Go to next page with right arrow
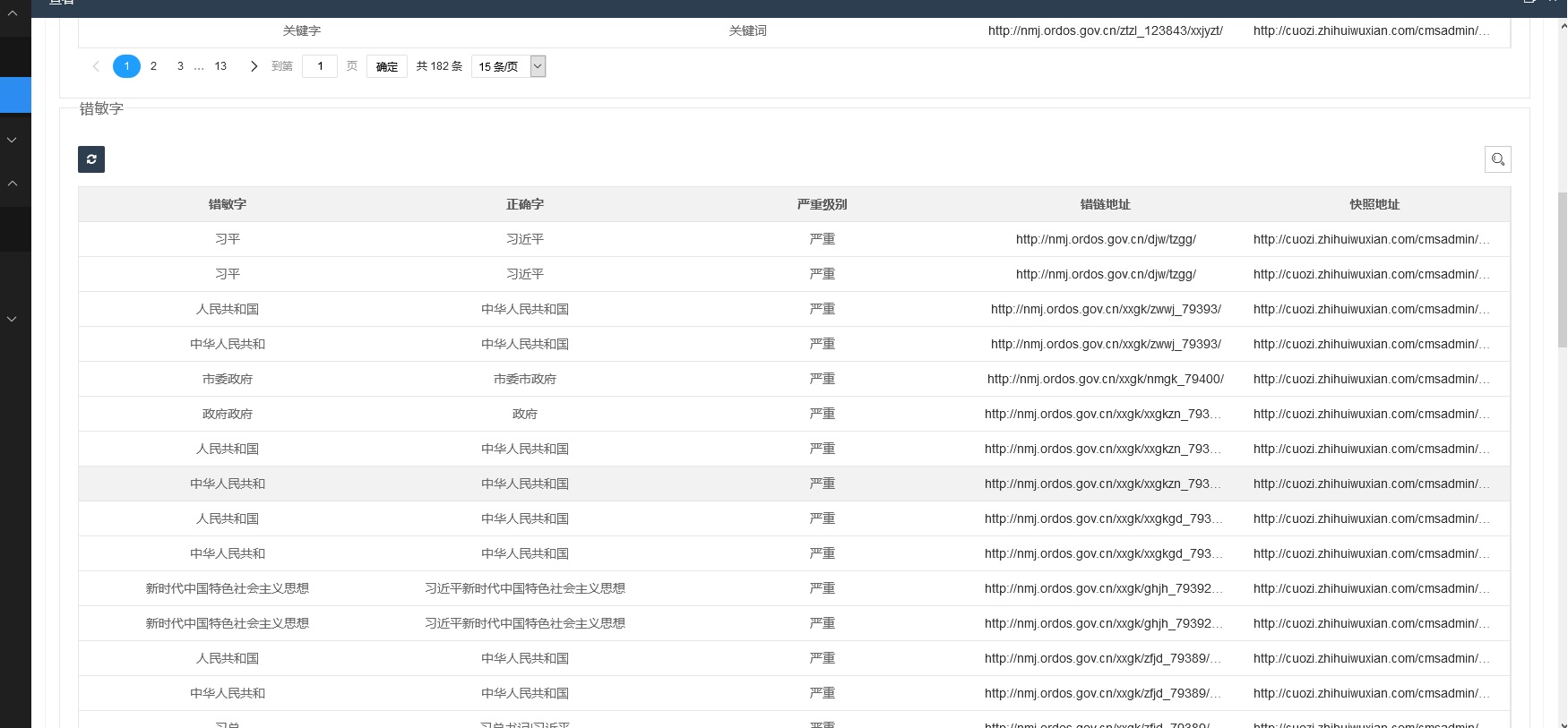The width and height of the screenshot is (1568, 728). 254,66
